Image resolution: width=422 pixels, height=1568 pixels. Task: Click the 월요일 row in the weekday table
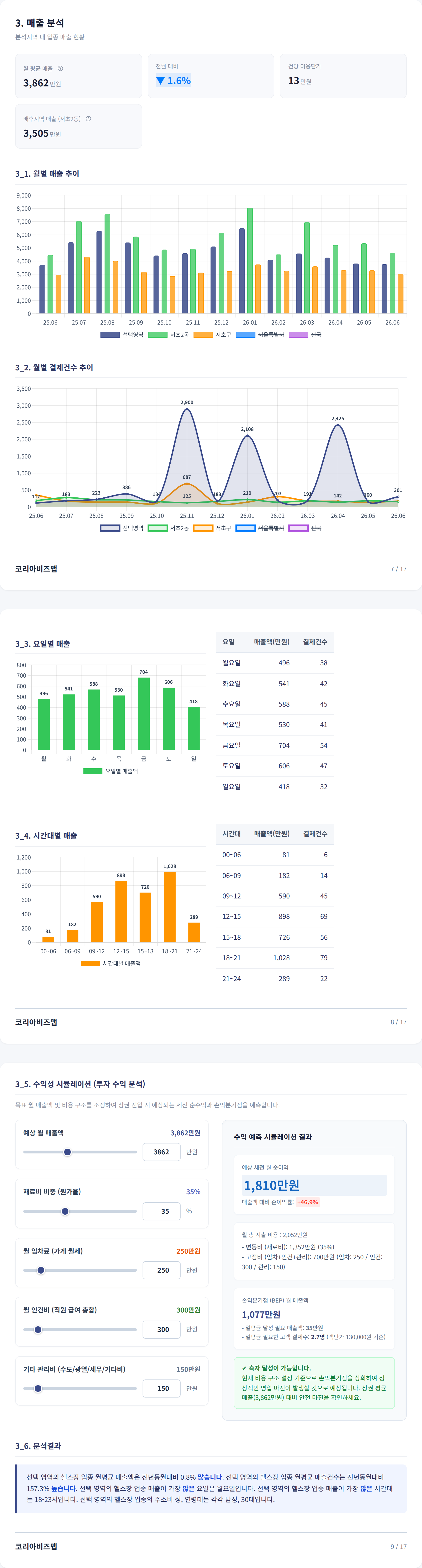[x=275, y=663]
